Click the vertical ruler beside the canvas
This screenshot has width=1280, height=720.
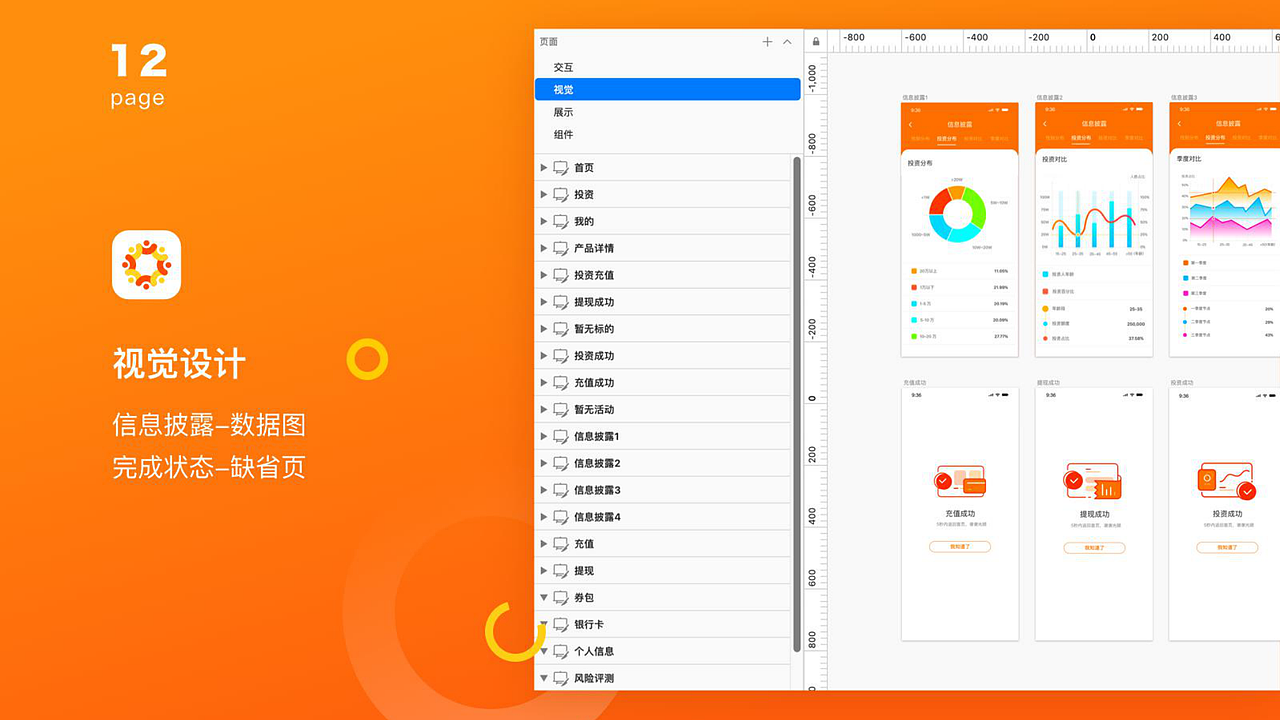816,370
